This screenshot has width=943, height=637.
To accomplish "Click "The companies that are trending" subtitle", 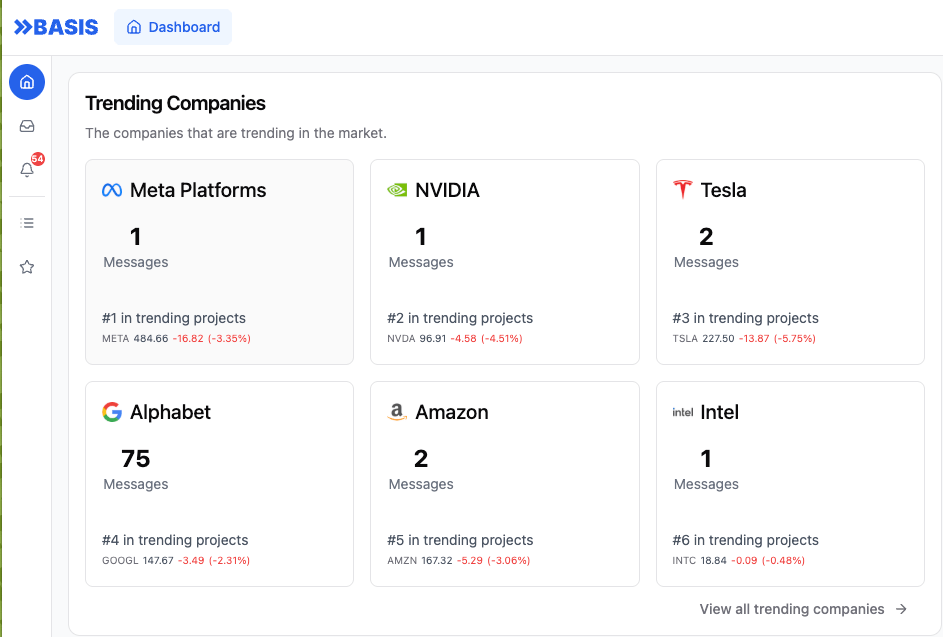I will pos(236,133).
